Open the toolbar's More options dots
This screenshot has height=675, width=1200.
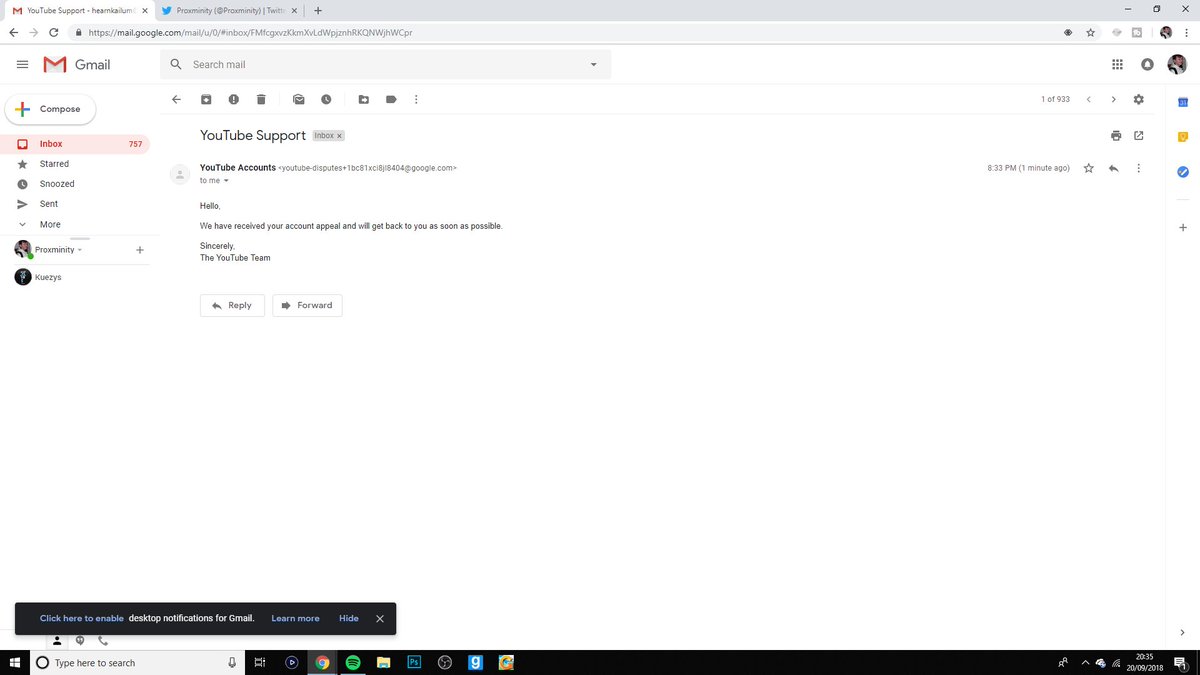416,99
